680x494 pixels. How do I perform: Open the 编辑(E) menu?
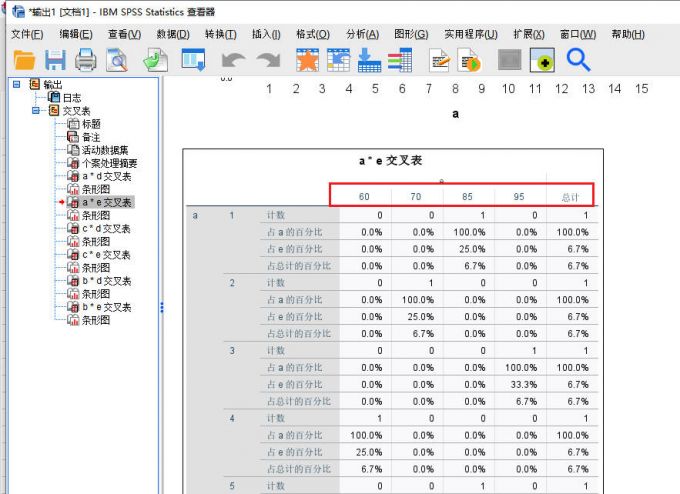pos(76,34)
